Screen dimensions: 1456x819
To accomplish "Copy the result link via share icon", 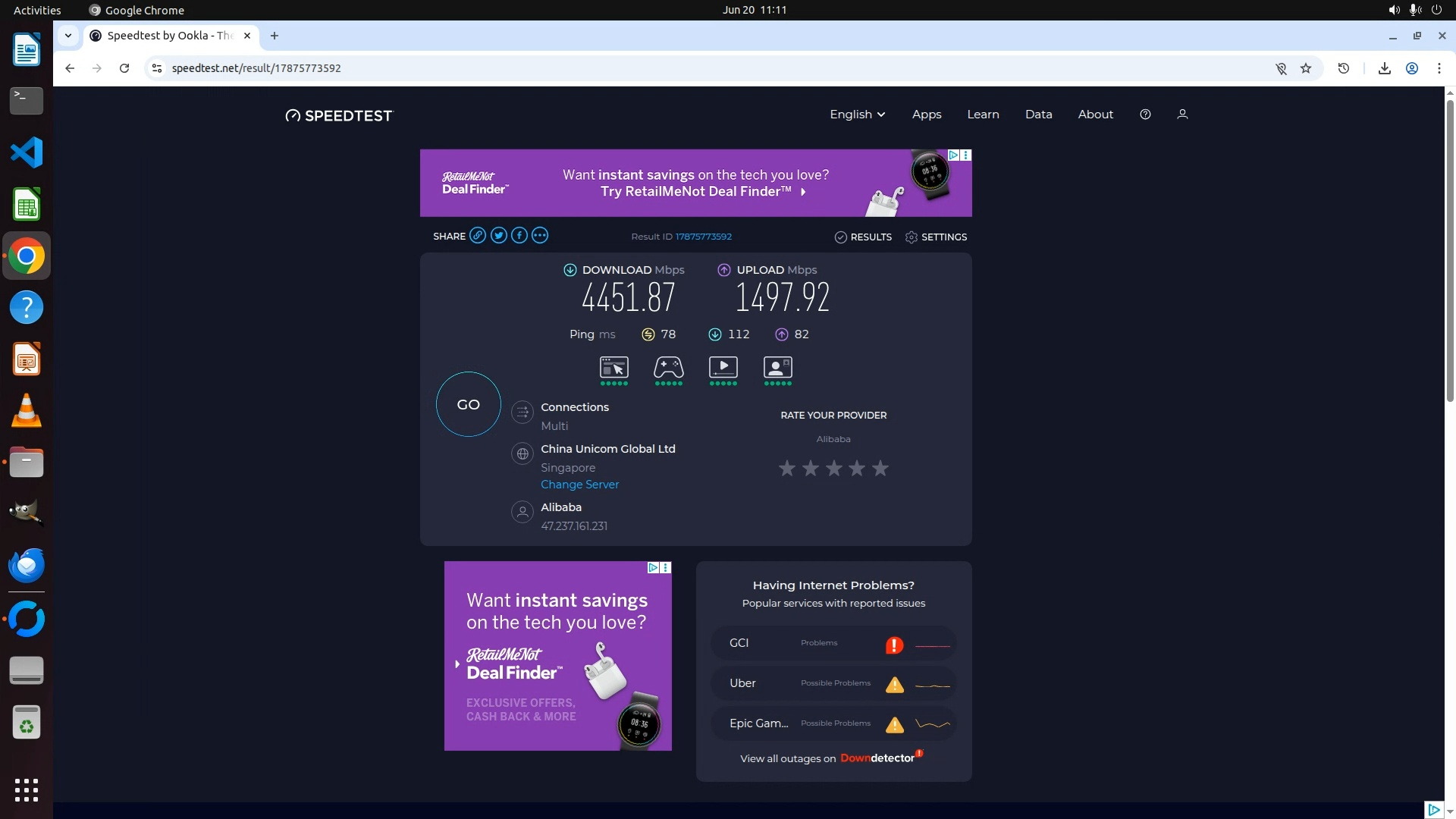I will [x=478, y=236].
